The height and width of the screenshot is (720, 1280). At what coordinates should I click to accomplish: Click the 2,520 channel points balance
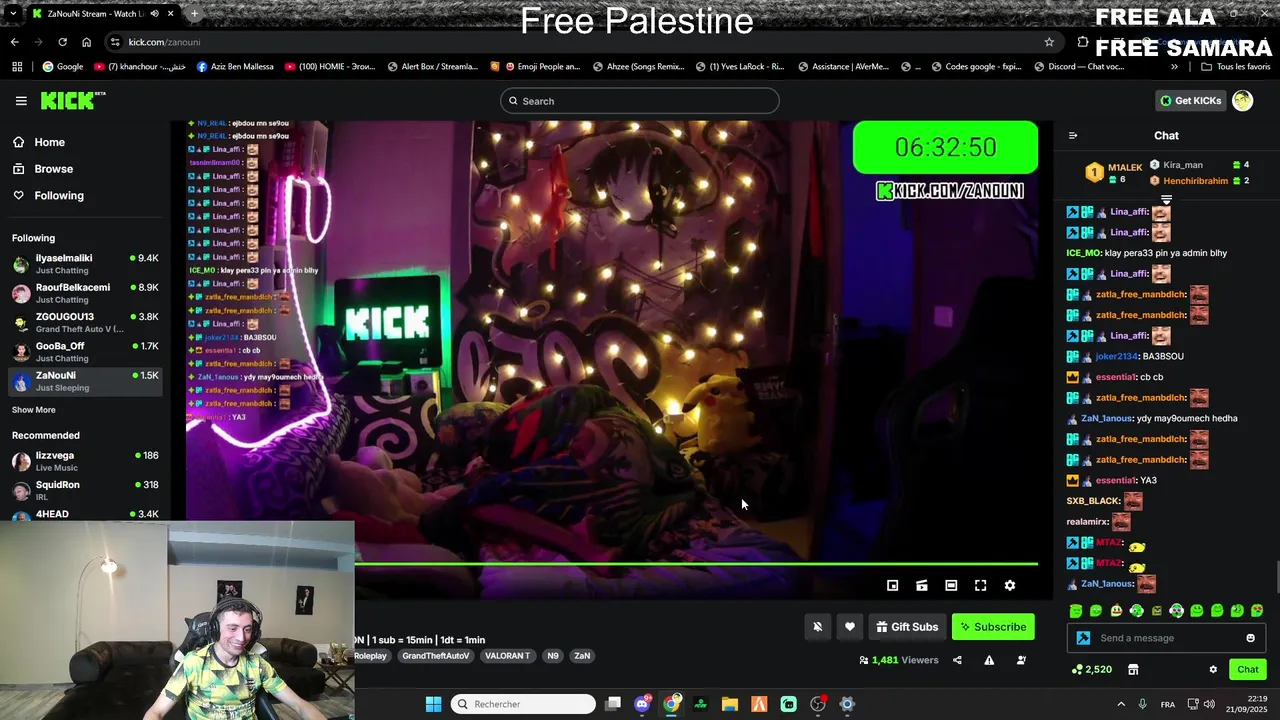(x=1091, y=670)
